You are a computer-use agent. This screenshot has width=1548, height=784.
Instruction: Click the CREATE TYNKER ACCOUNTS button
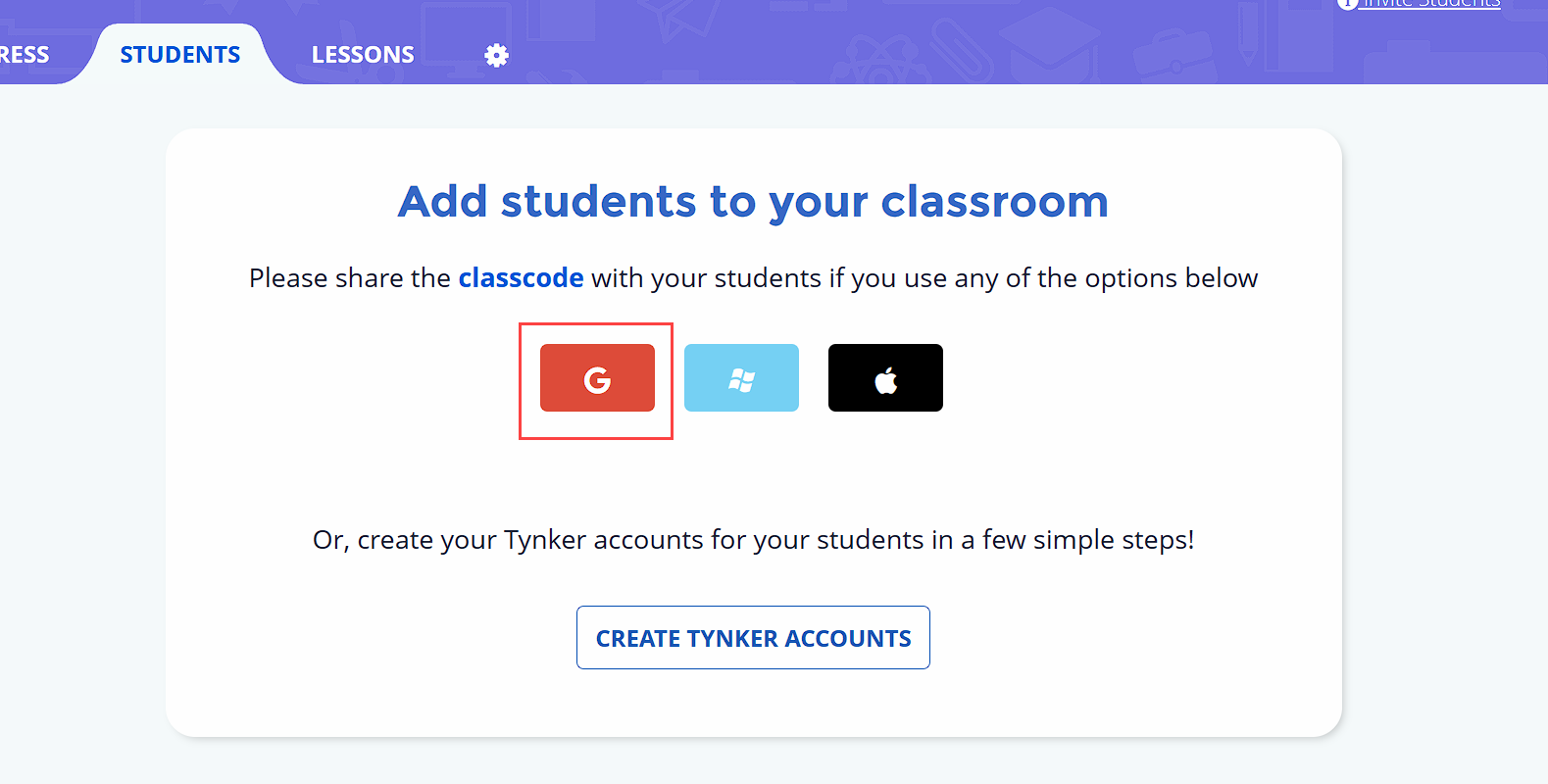pyautogui.click(x=753, y=638)
